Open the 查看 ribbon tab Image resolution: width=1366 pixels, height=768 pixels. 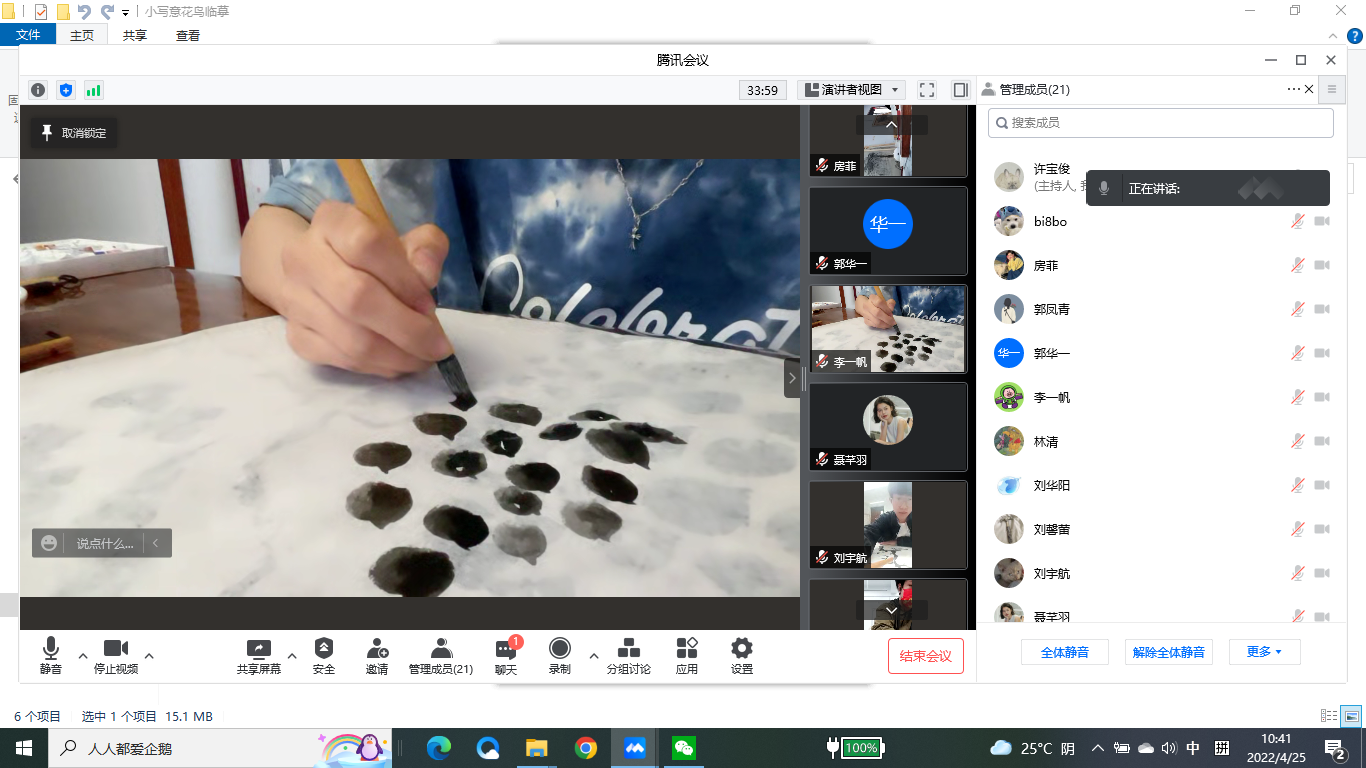point(188,35)
